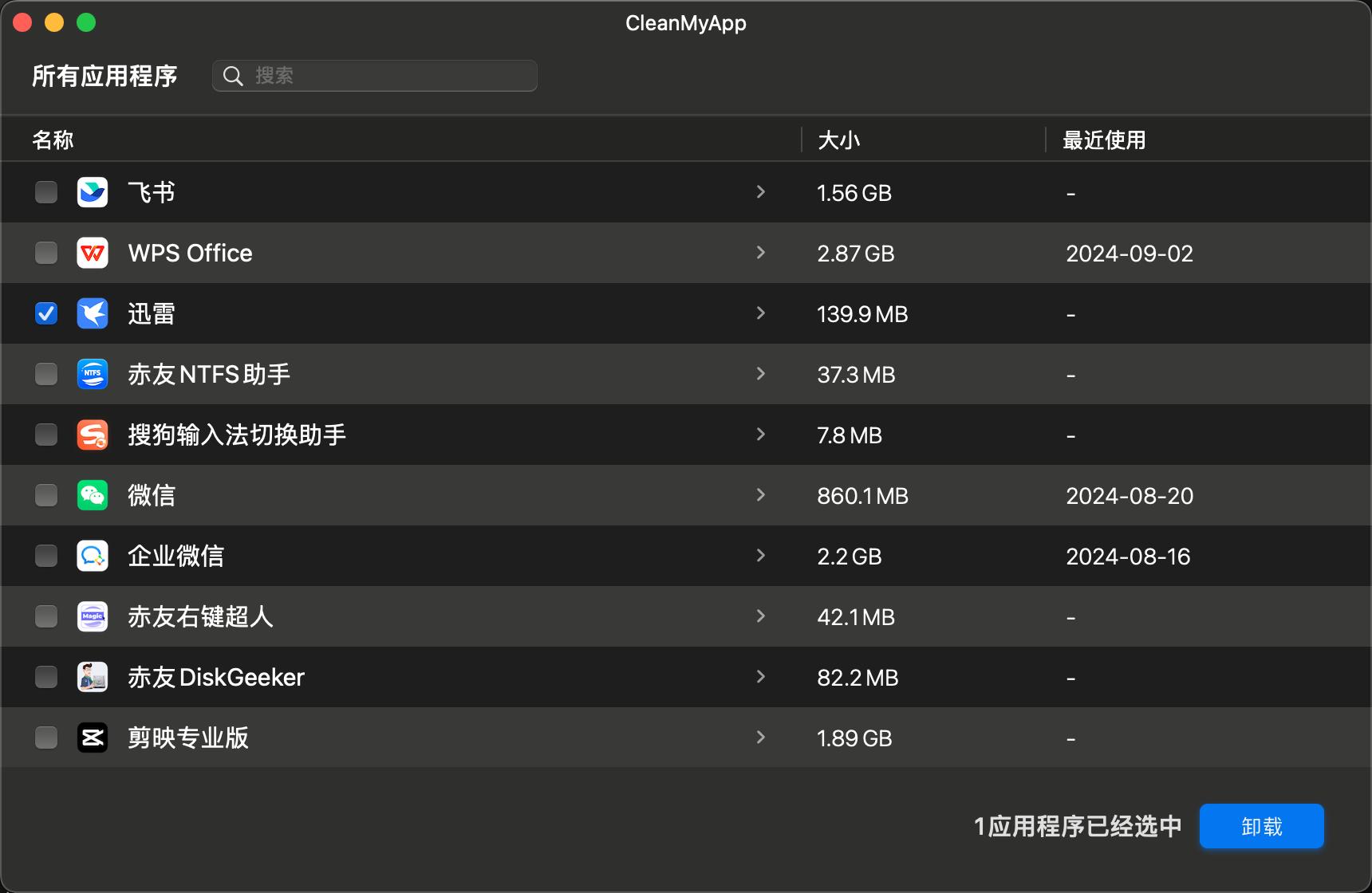1372x893 pixels.
Task: Click the blue 卸载 button
Action: [1262, 826]
